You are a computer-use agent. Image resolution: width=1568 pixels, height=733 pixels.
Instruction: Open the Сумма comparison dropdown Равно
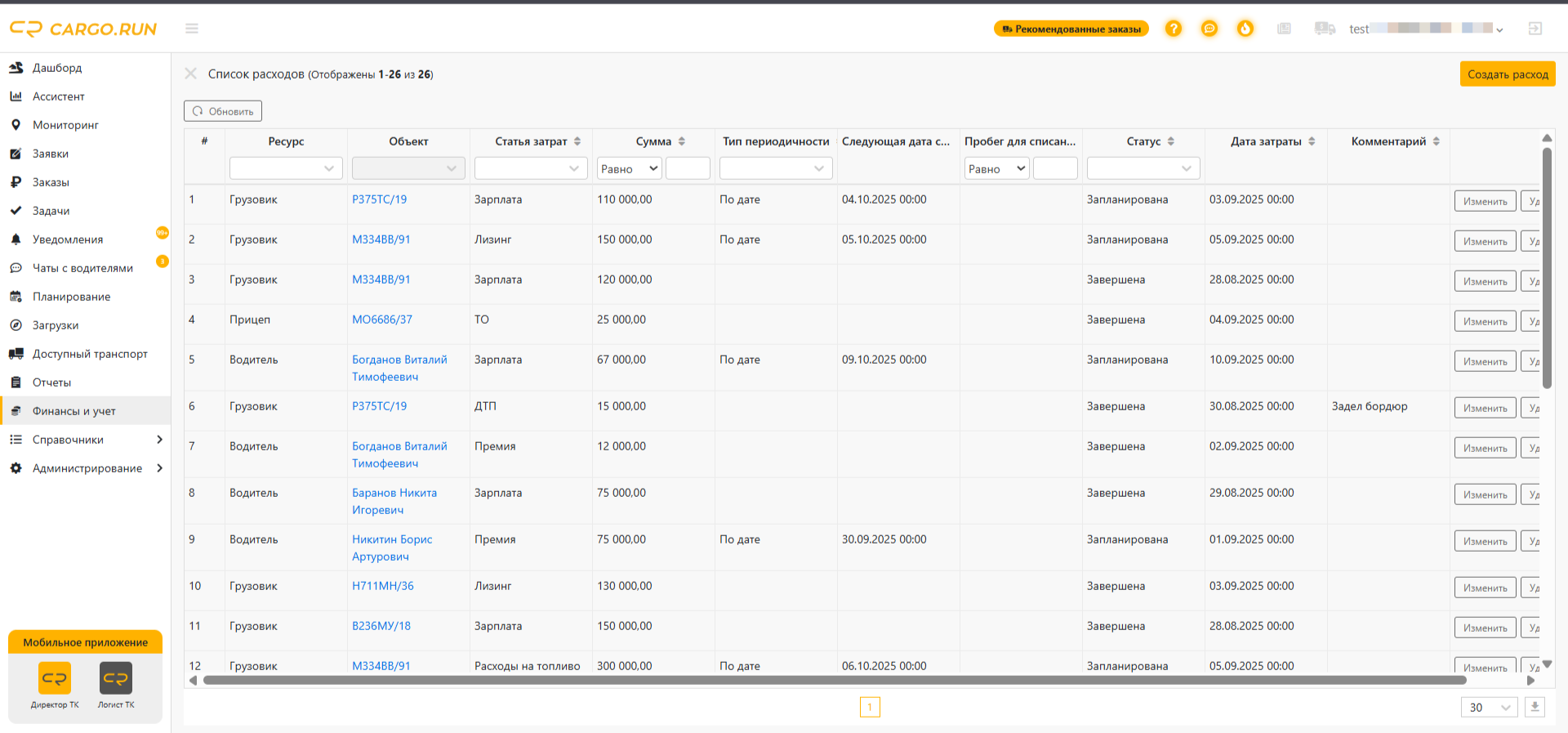(630, 168)
